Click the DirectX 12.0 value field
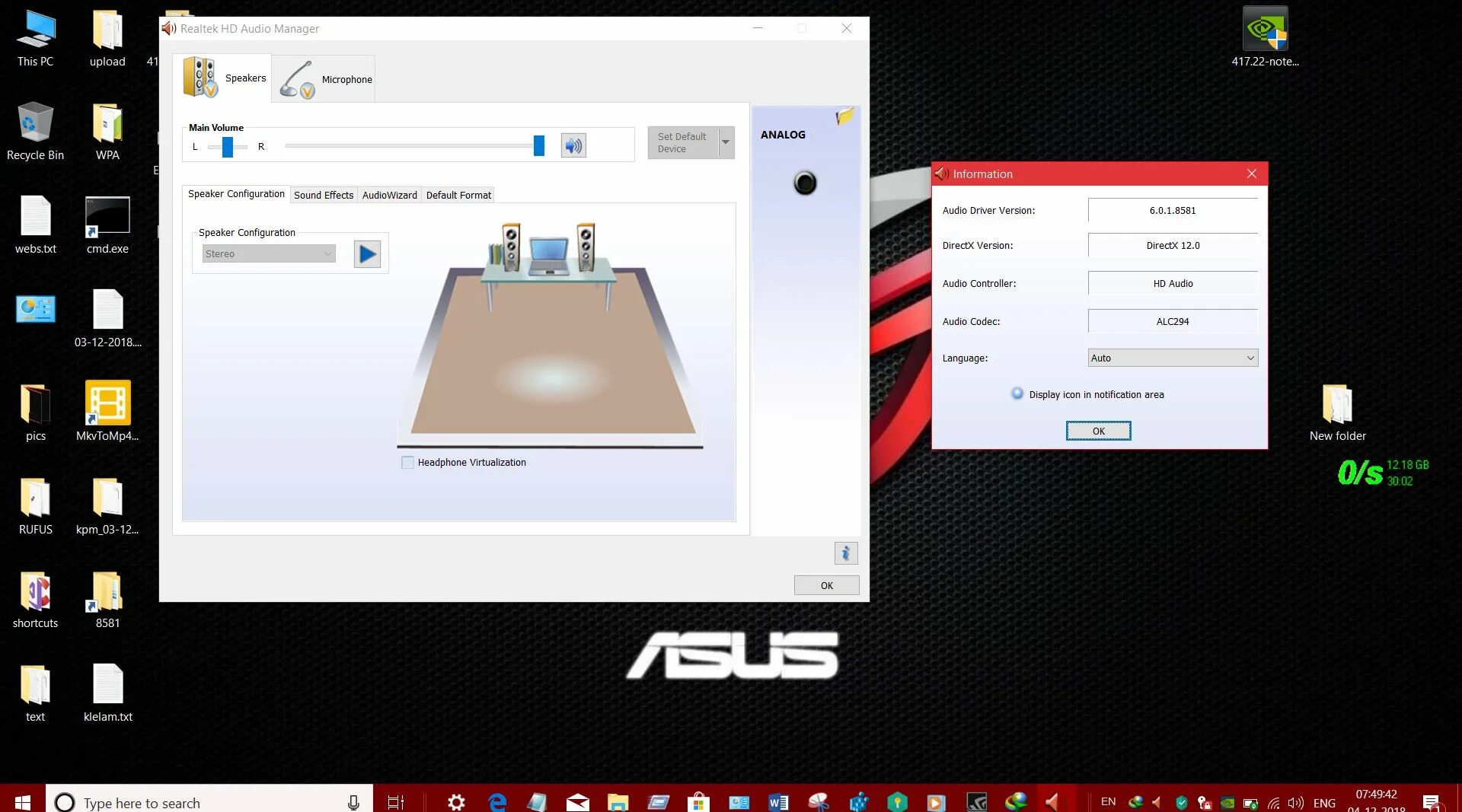 tap(1173, 245)
